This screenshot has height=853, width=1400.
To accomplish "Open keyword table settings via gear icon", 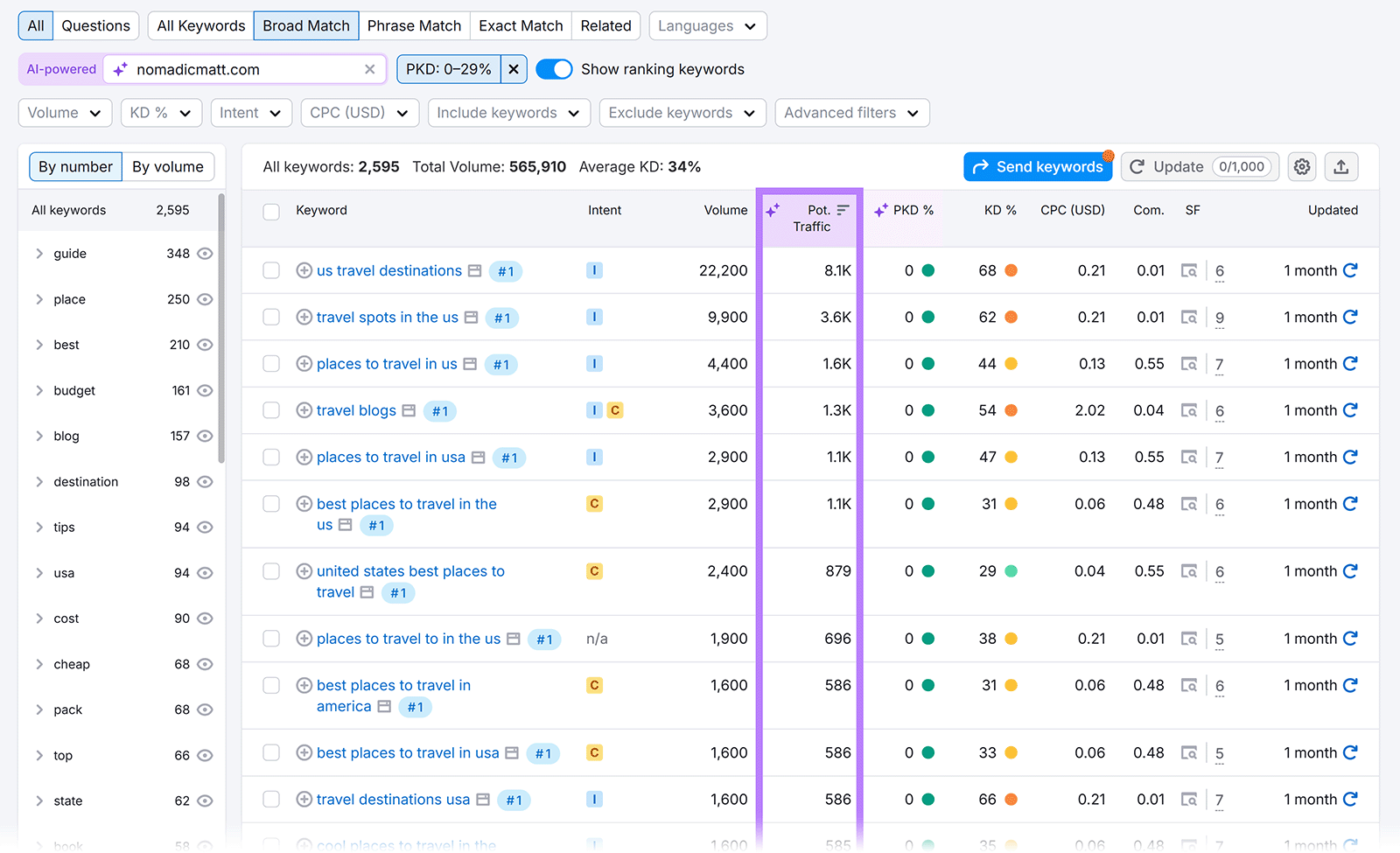I will tap(1301, 166).
